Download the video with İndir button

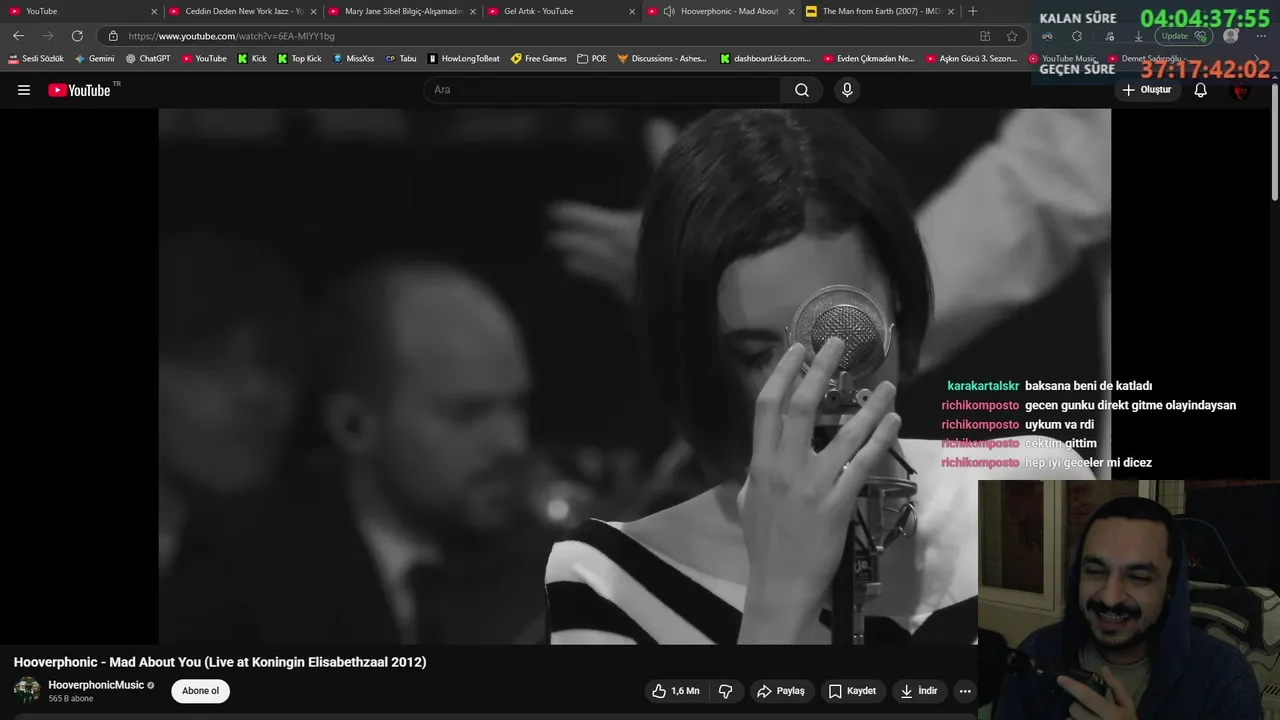919,691
